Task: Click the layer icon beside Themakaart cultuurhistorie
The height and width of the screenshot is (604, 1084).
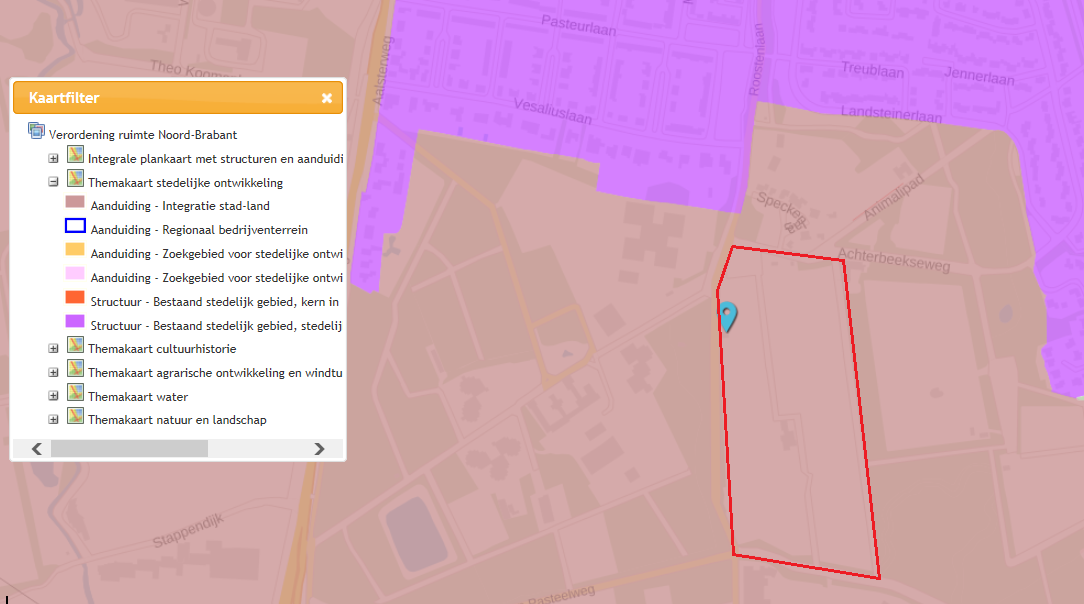Action: point(75,344)
